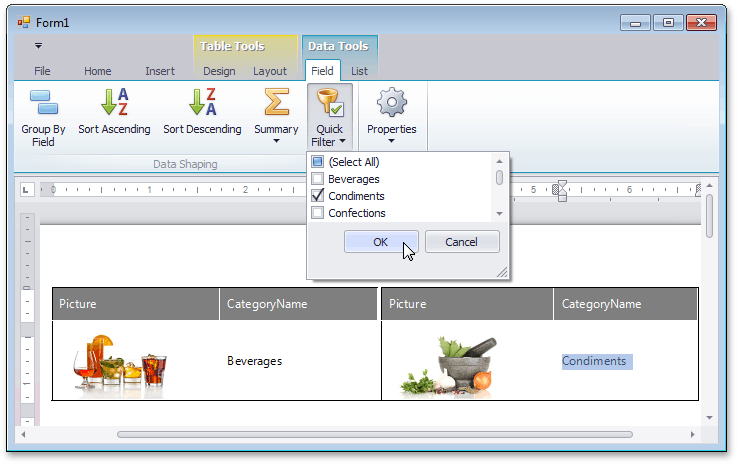Switch to the Insert tab

160,71
